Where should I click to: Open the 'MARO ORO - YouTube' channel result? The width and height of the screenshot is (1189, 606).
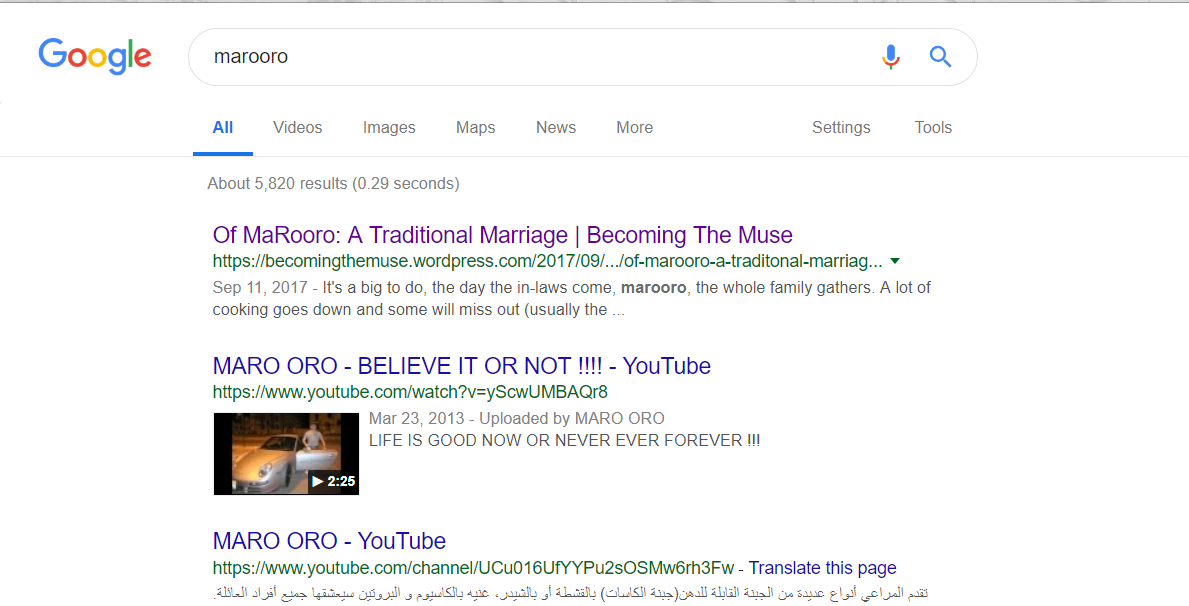[x=329, y=541]
